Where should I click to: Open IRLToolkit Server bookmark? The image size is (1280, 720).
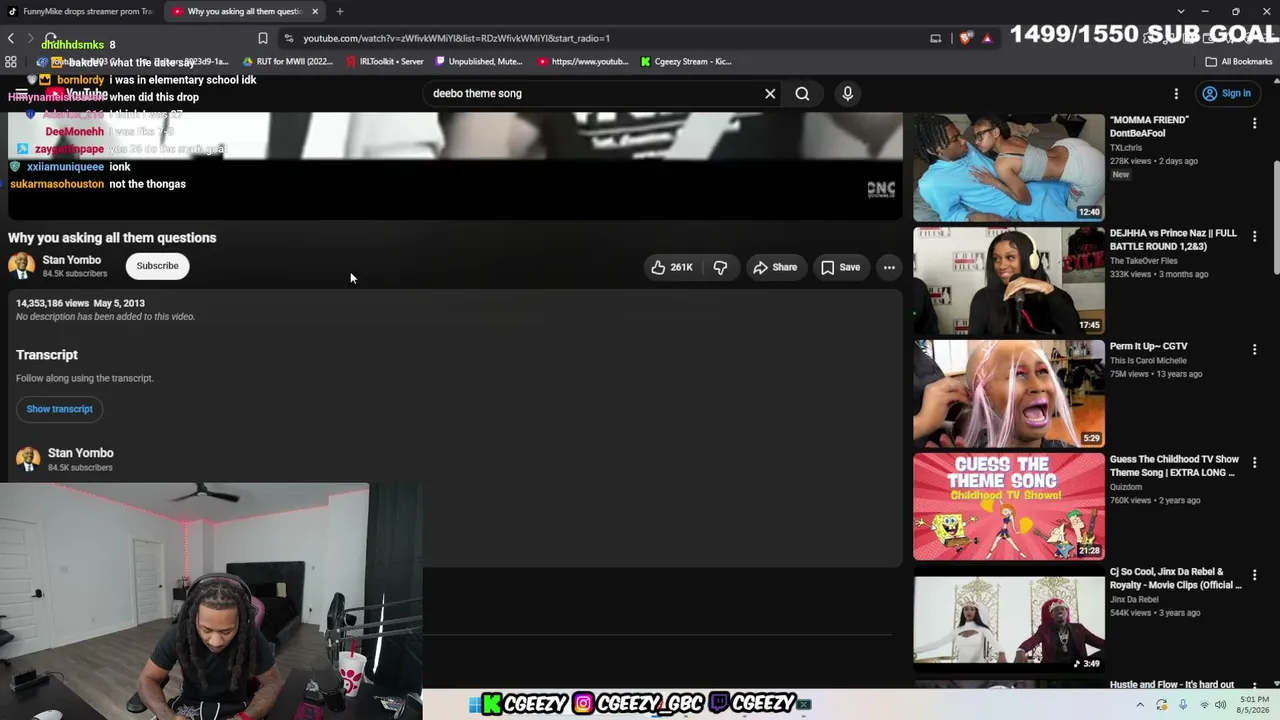(x=385, y=61)
